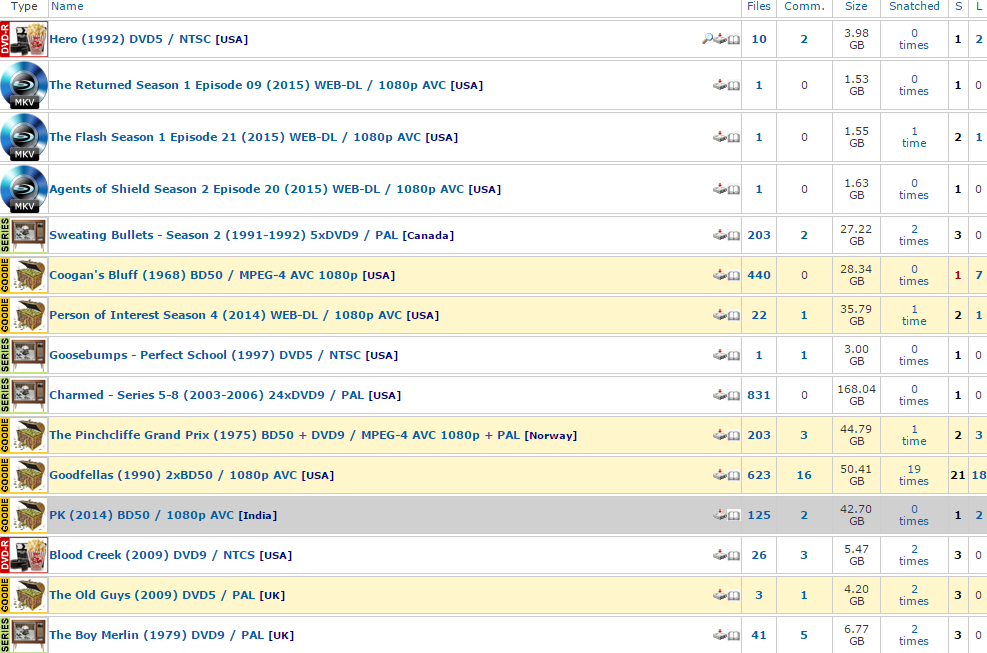Download The Boy Merlin (1979) DVD9

point(720,635)
